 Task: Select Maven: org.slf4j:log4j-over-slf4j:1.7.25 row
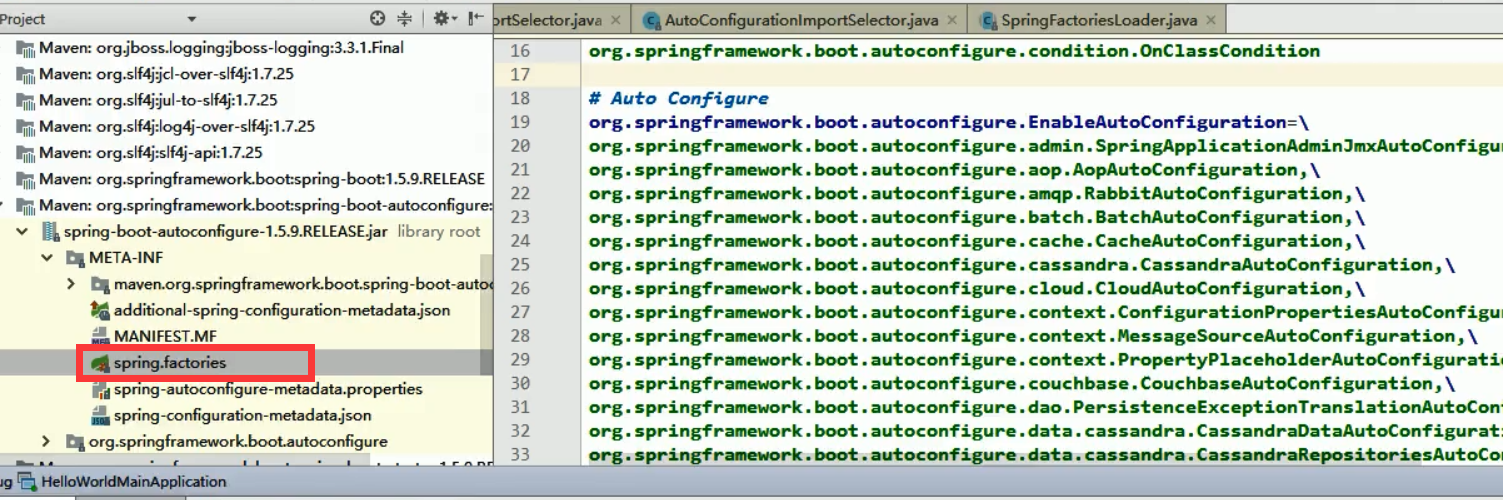(x=177, y=126)
